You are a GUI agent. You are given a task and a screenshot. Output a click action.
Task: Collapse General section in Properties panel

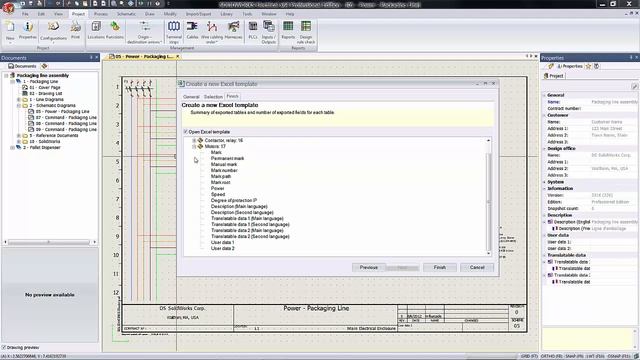tap(544, 95)
